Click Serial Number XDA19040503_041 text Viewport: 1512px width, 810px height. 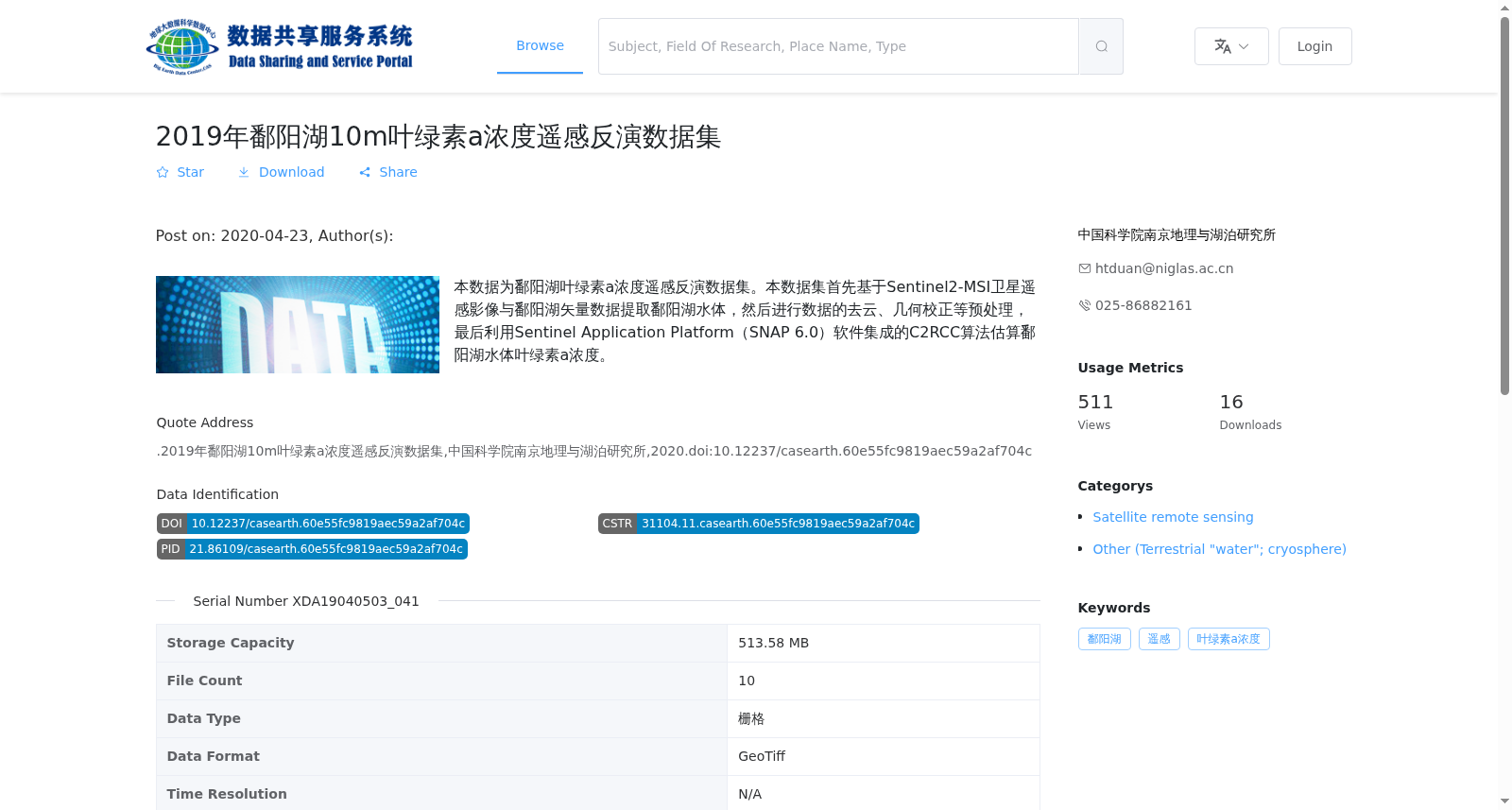coord(306,601)
